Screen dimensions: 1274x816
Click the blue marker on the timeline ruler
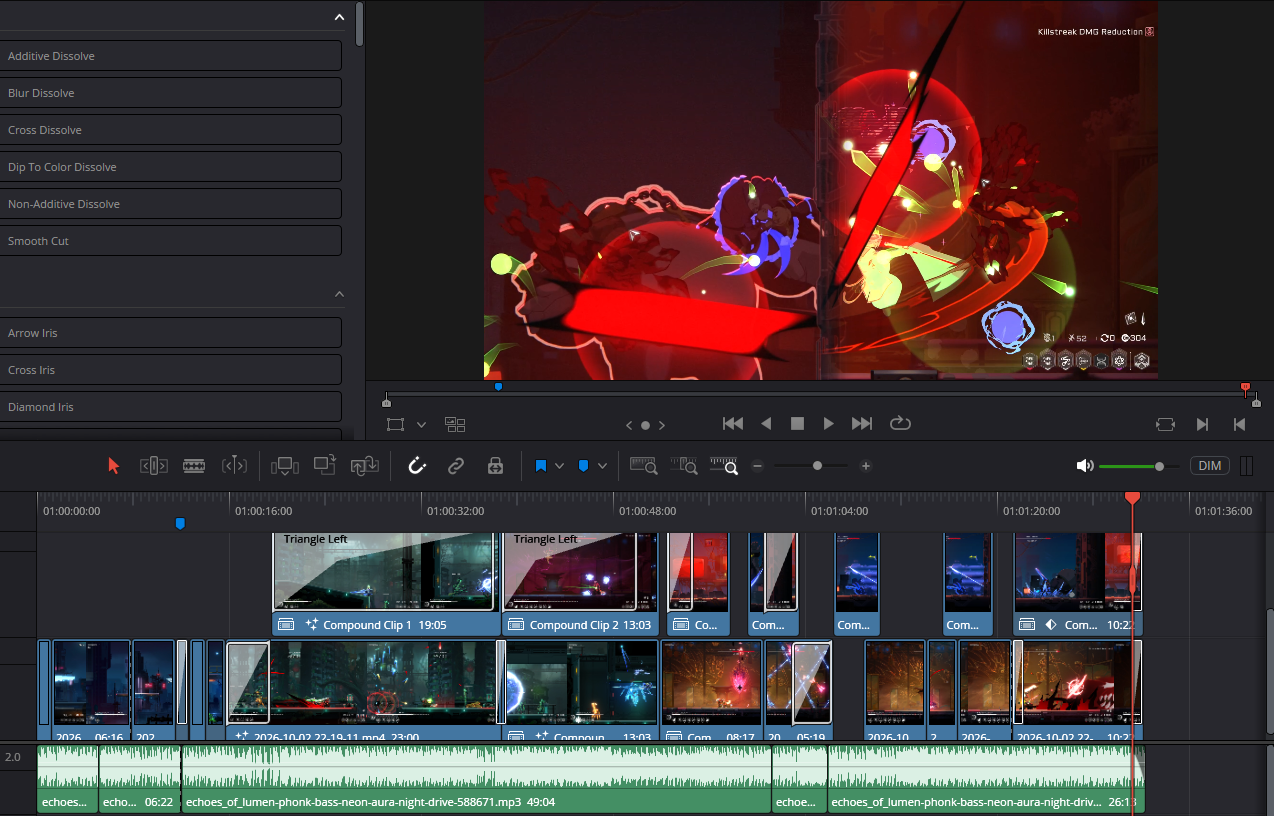tap(180, 523)
